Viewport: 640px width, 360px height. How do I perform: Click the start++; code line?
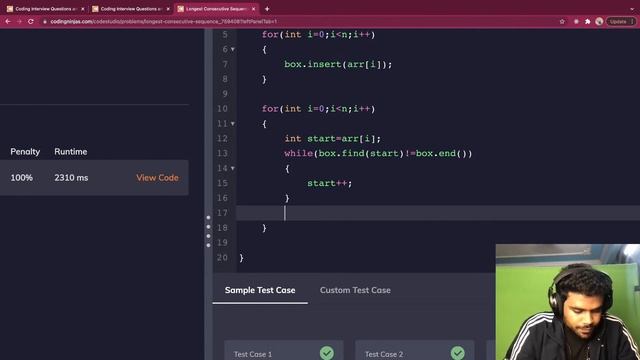[329, 183]
